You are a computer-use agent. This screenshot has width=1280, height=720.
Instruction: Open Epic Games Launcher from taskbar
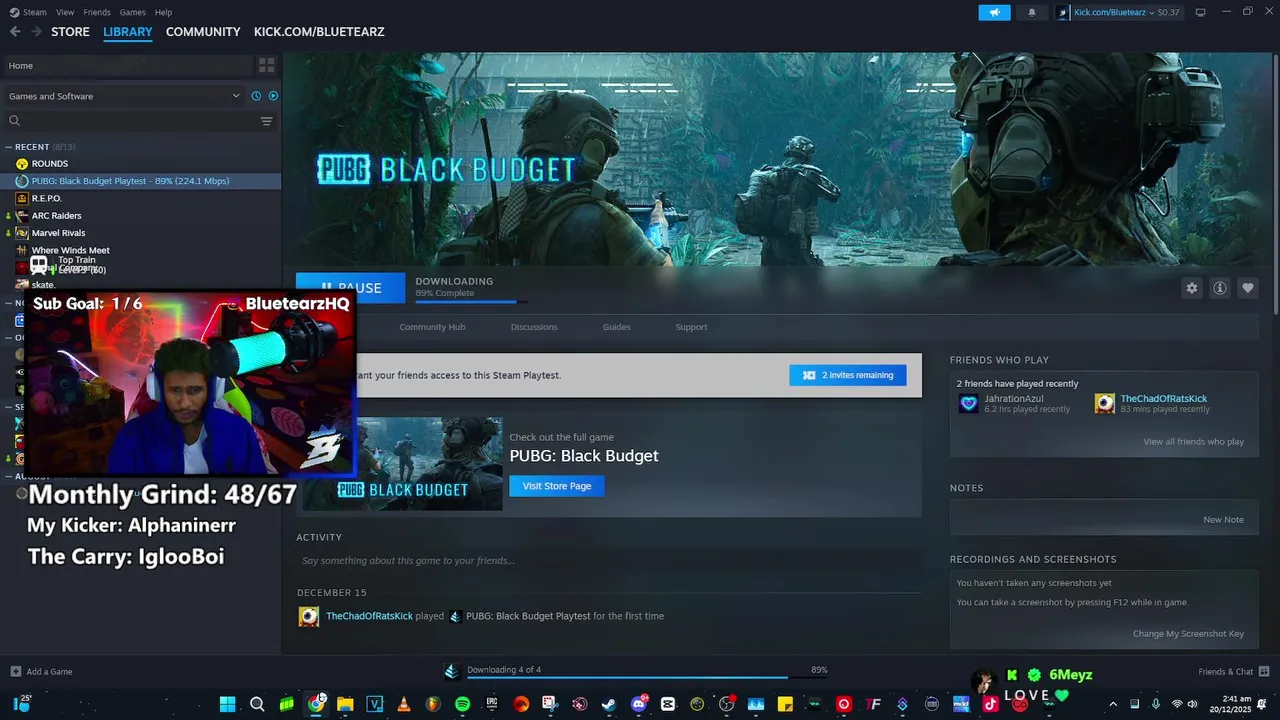tap(491, 704)
